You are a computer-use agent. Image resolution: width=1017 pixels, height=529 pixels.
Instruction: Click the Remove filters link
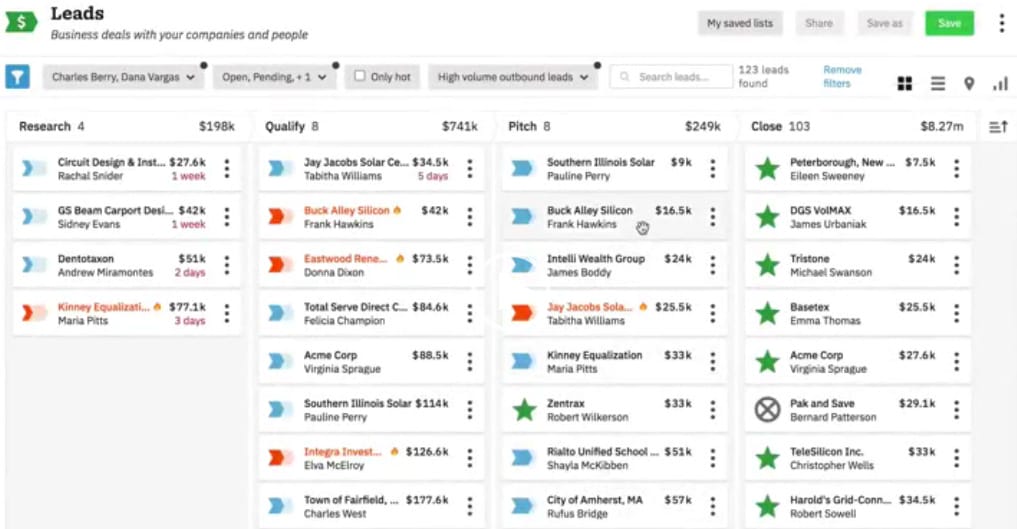pos(842,77)
